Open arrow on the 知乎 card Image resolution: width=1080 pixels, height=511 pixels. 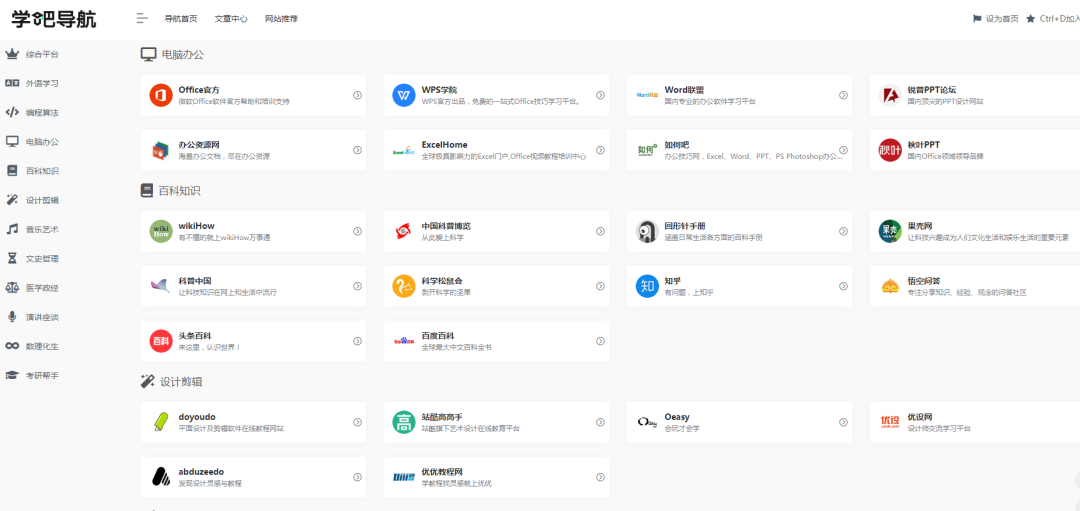(844, 286)
